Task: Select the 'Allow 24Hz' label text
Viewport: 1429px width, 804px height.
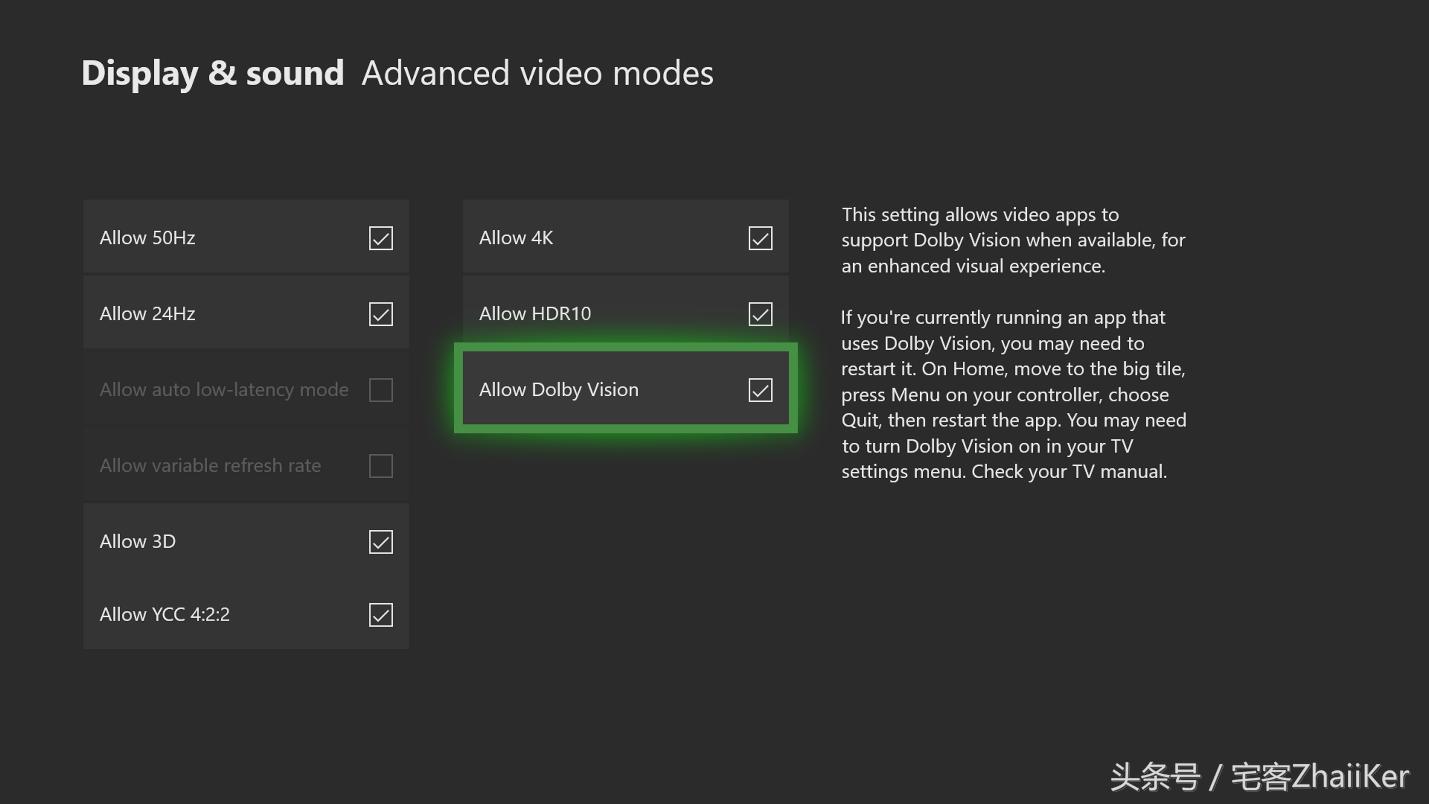Action: click(x=147, y=314)
